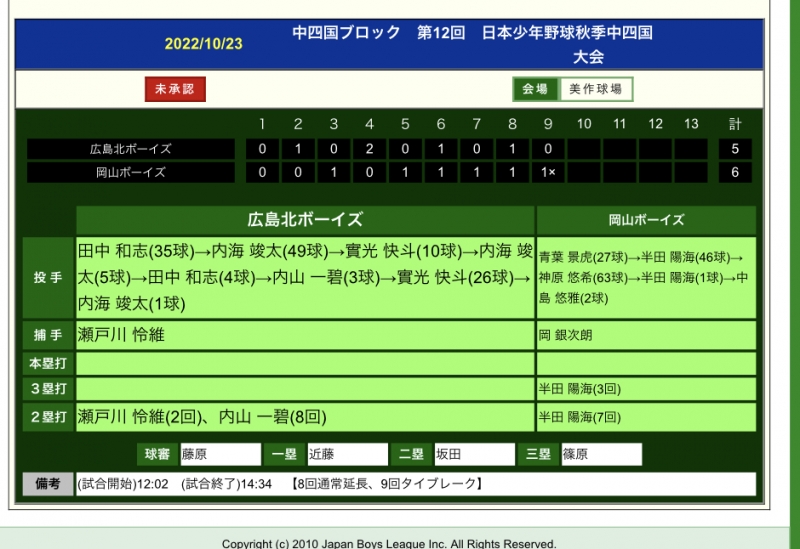Click the 広島北ボーイズ team name in scoreboard

pyautogui.click(x=130, y=149)
